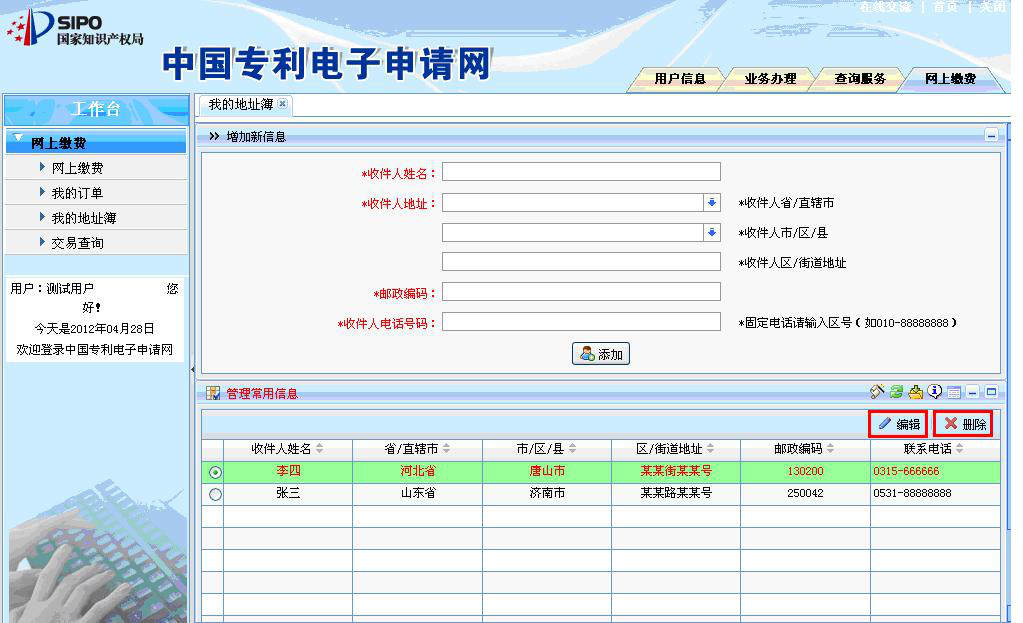Click the table view icon in panel header

[x=954, y=393]
